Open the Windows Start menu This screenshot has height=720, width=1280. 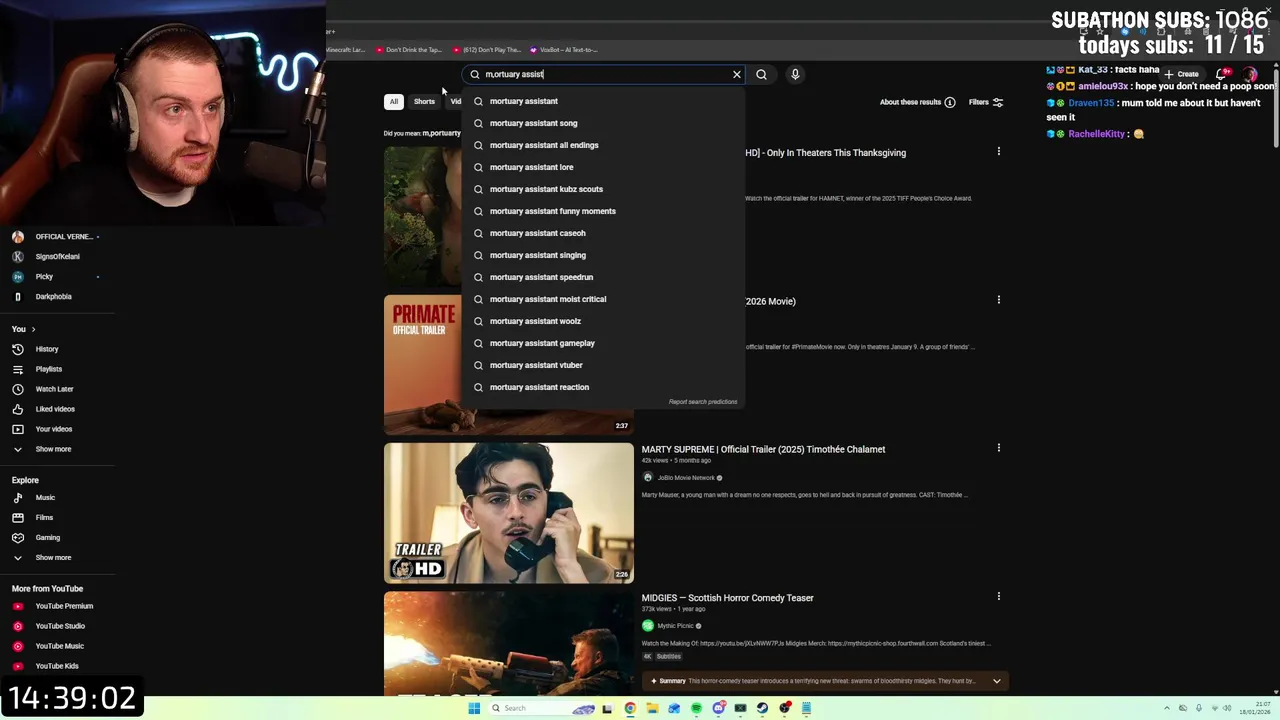point(474,708)
